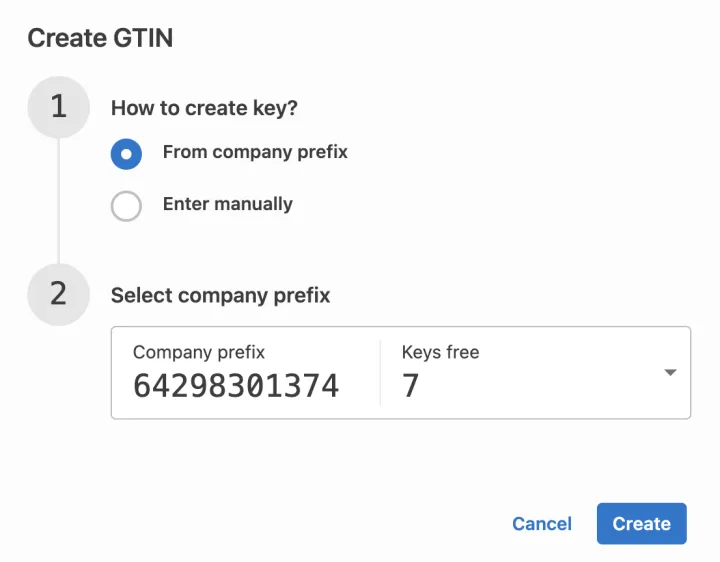Click the "Company prefix" field label
This screenshot has height=562, width=720.
[199, 352]
